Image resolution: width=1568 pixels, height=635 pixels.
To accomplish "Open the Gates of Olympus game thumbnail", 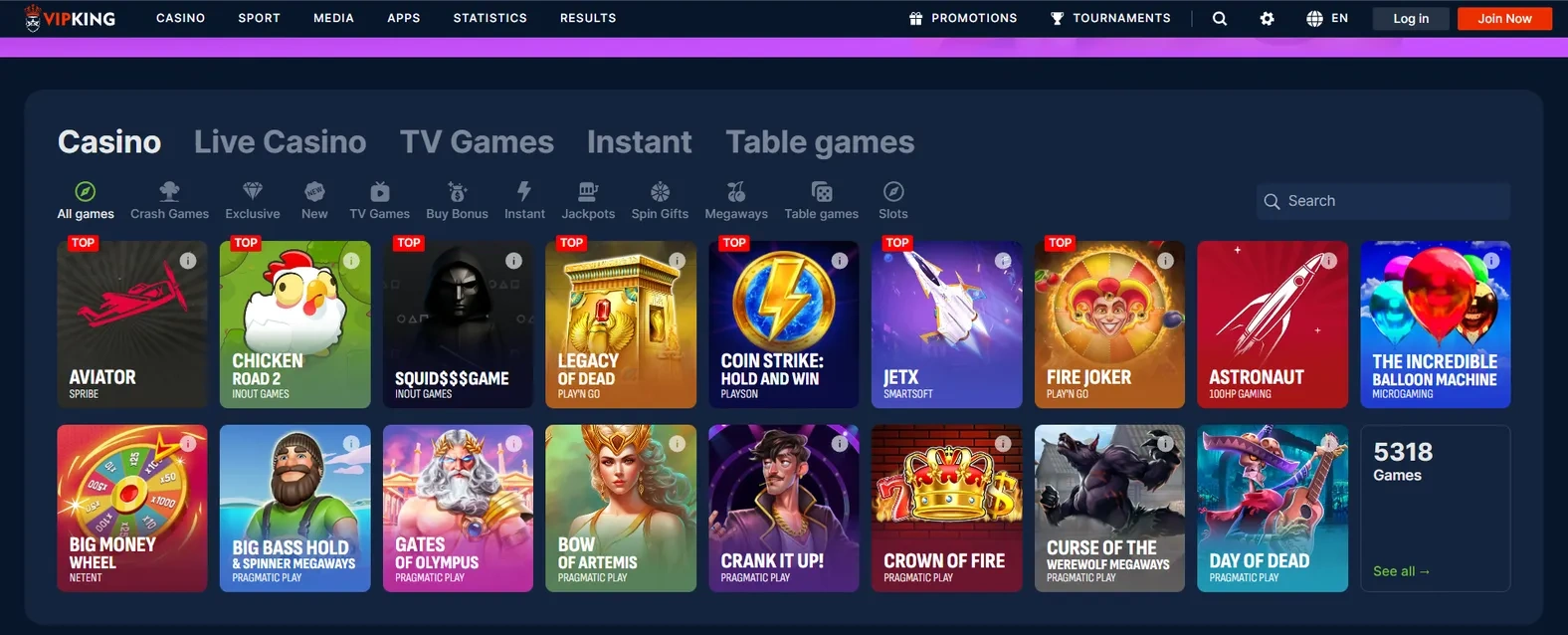I will click(x=458, y=509).
